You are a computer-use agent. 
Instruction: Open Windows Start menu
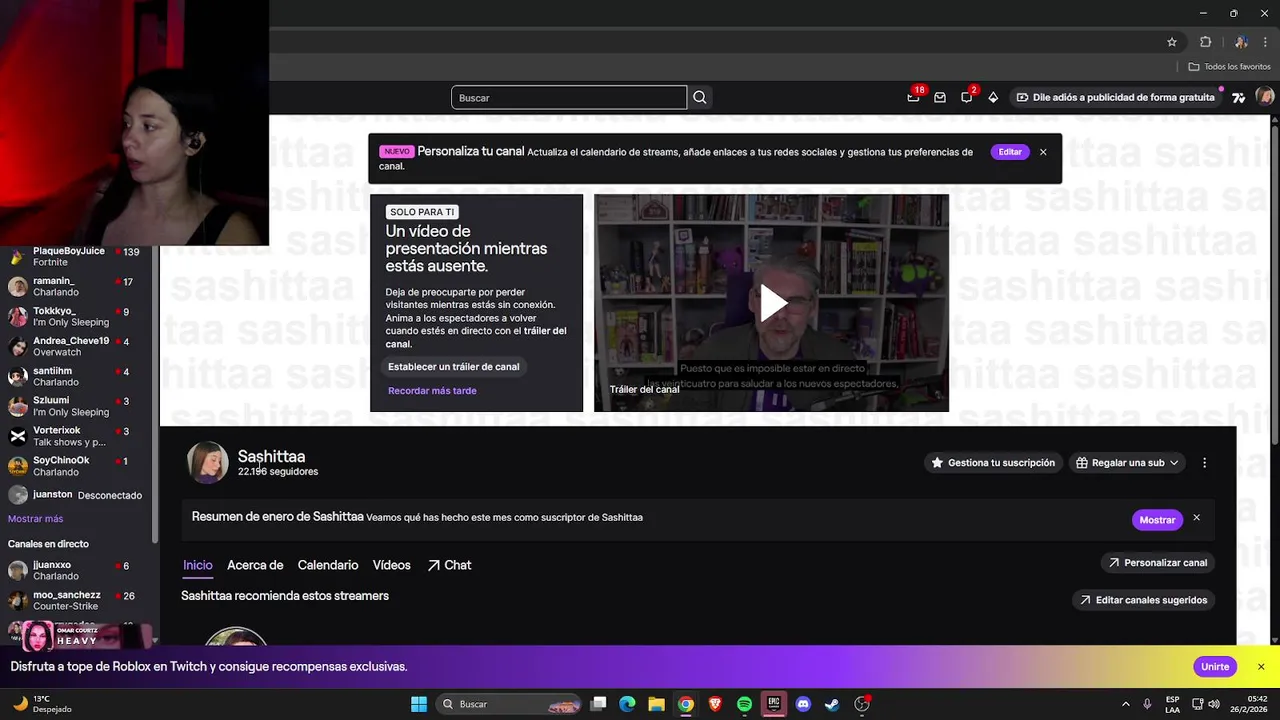(x=419, y=704)
